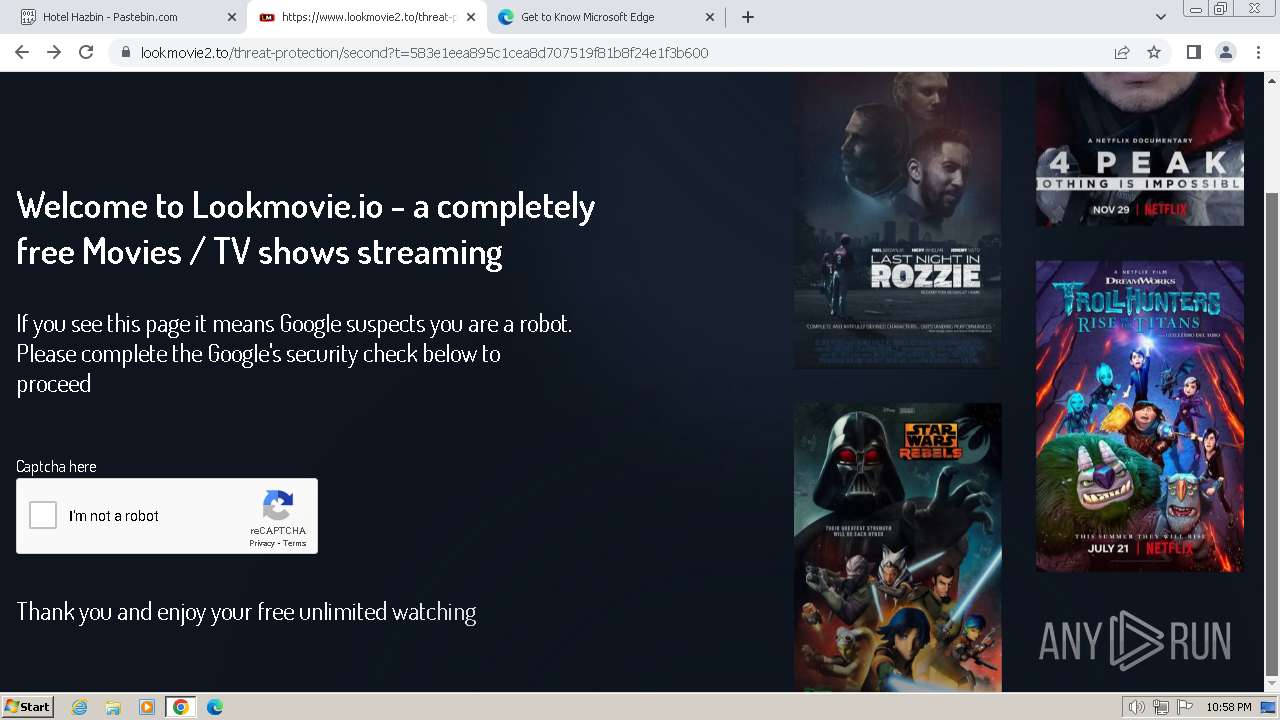1280x720 pixels.
Task: Bookmark this page with star icon
Action: click(1154, 53)
